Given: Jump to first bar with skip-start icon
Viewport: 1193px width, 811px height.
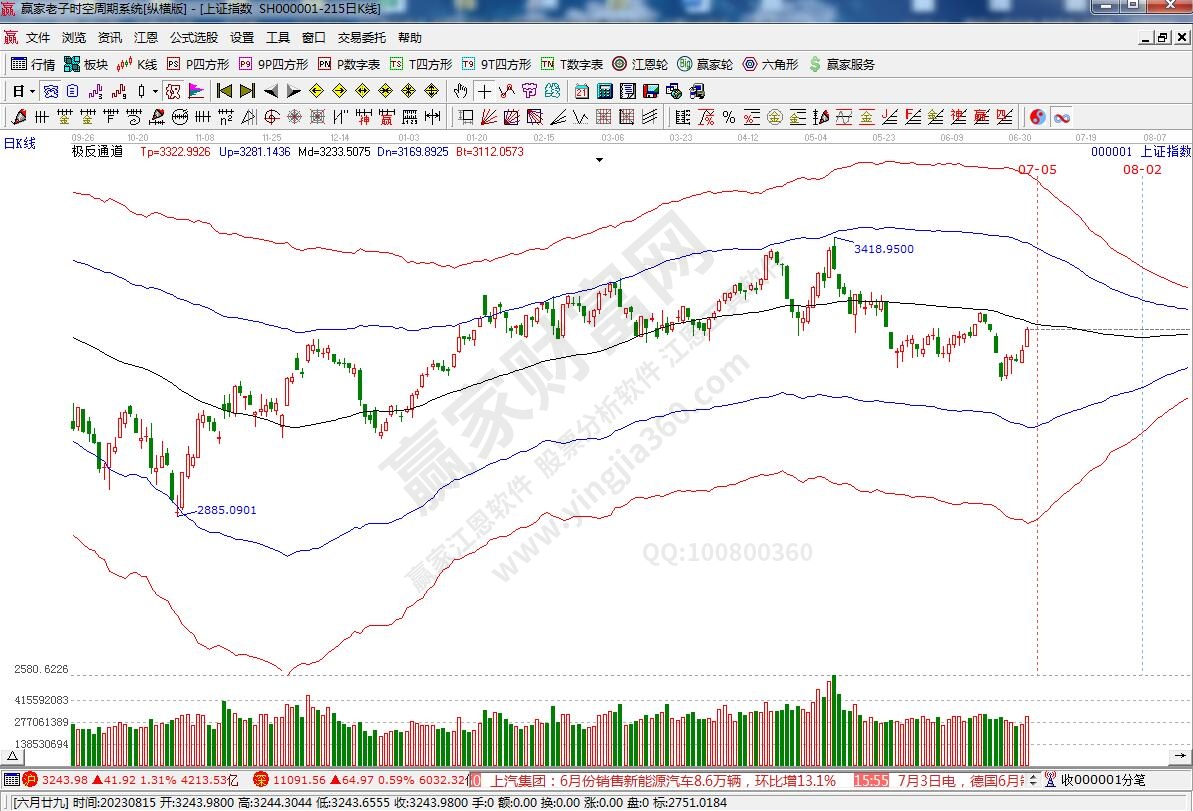Looking at the screenshot, I should point(224,91).
